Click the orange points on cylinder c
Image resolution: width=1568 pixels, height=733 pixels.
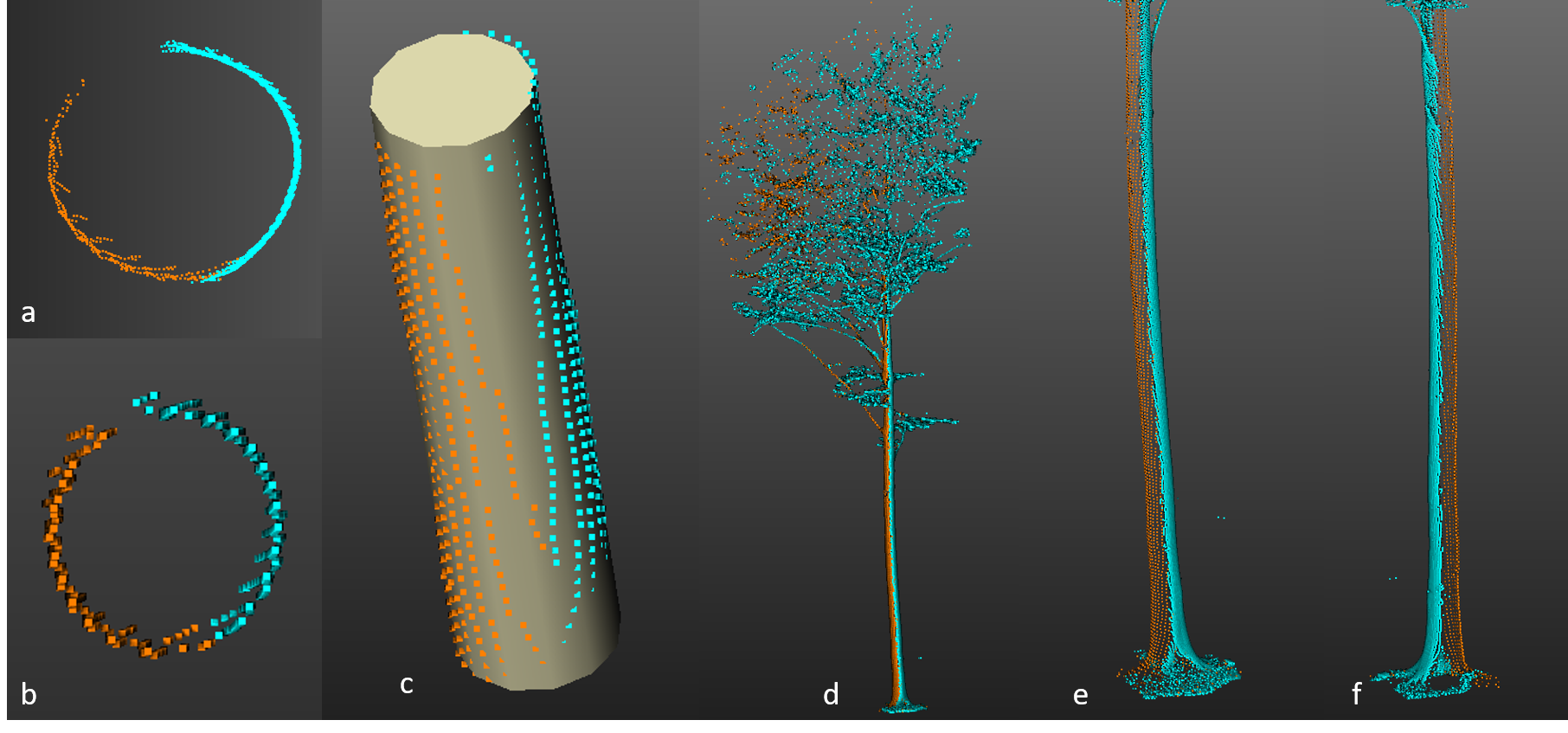(433, 346)
